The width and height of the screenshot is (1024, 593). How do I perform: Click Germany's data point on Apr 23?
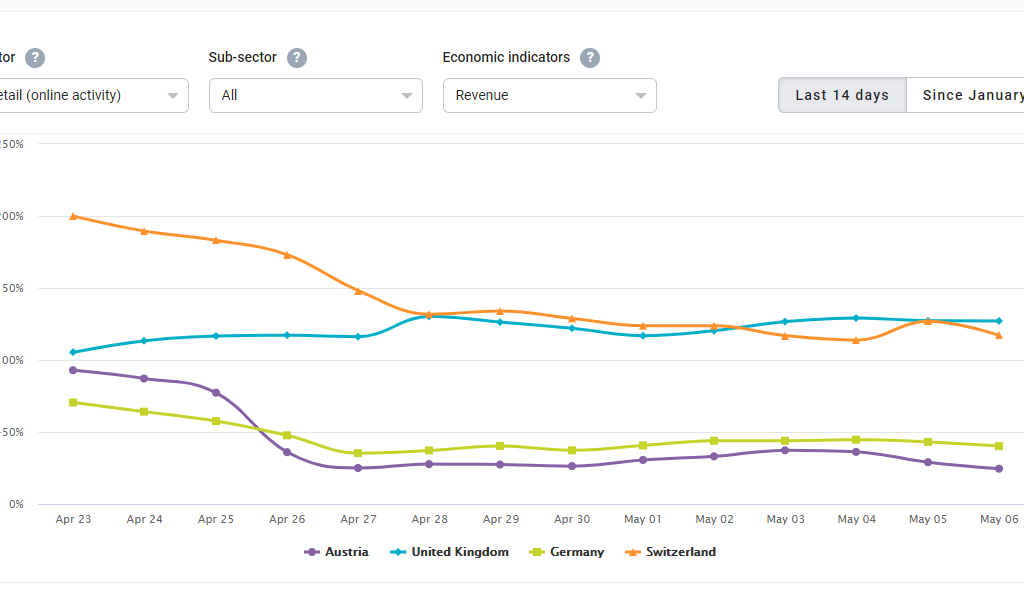73,403
